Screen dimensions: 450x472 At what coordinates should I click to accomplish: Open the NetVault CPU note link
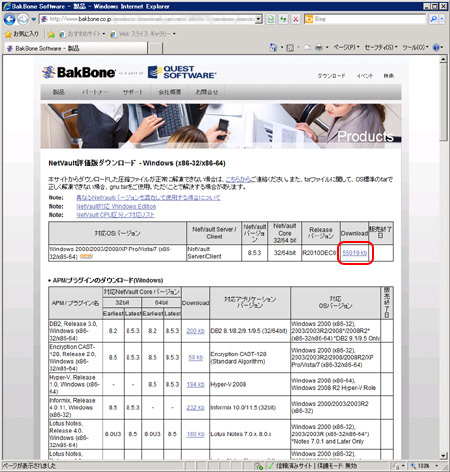(x=115, y=215)
